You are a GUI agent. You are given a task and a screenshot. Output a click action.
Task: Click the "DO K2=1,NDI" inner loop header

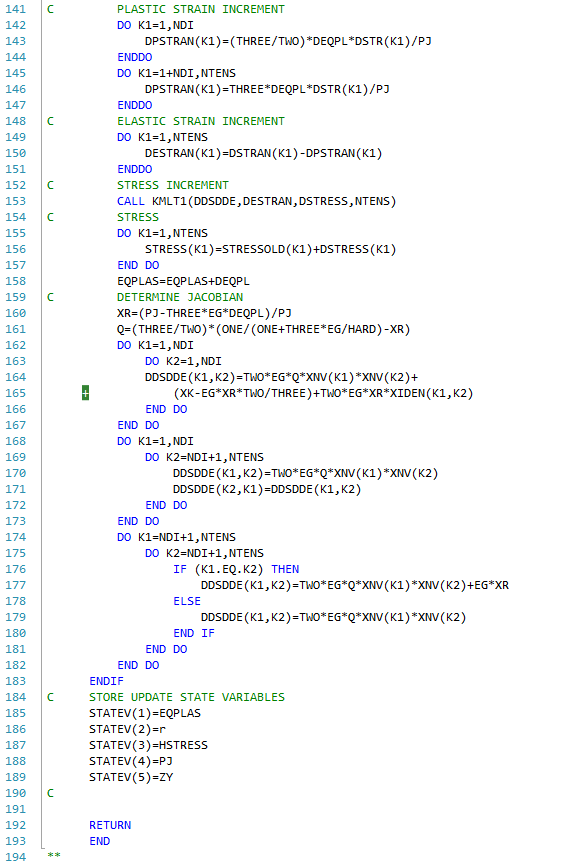(x=183, y=362)
